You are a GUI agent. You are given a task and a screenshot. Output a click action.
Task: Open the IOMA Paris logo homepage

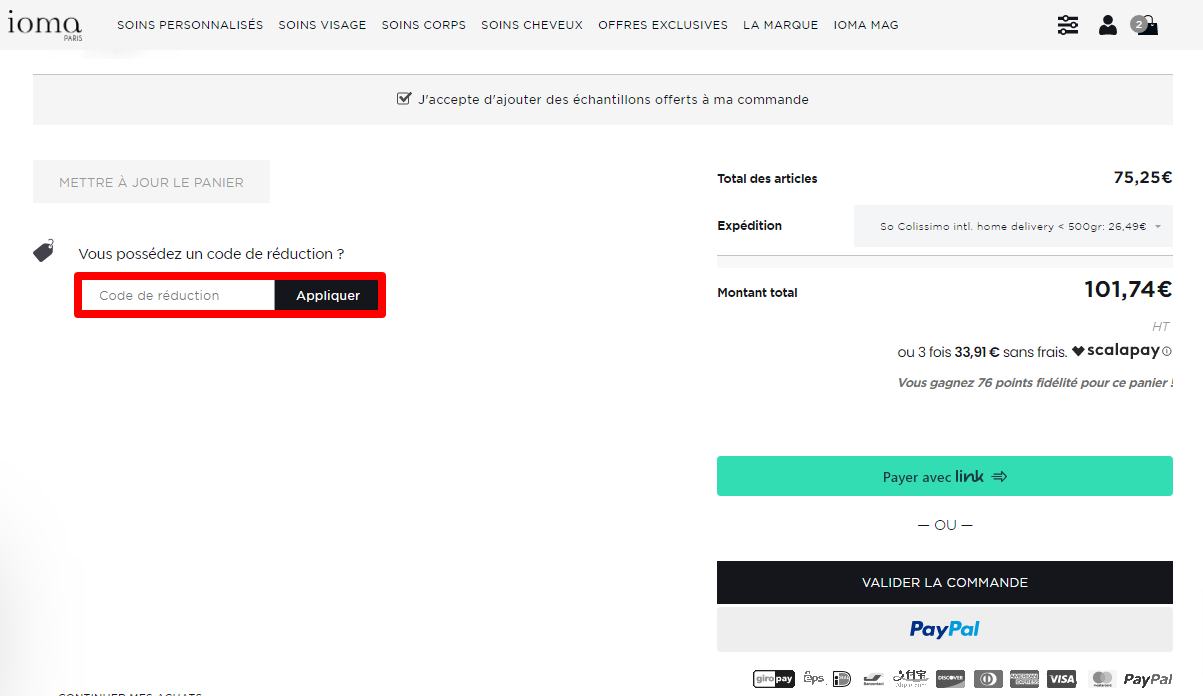[45, 25]
